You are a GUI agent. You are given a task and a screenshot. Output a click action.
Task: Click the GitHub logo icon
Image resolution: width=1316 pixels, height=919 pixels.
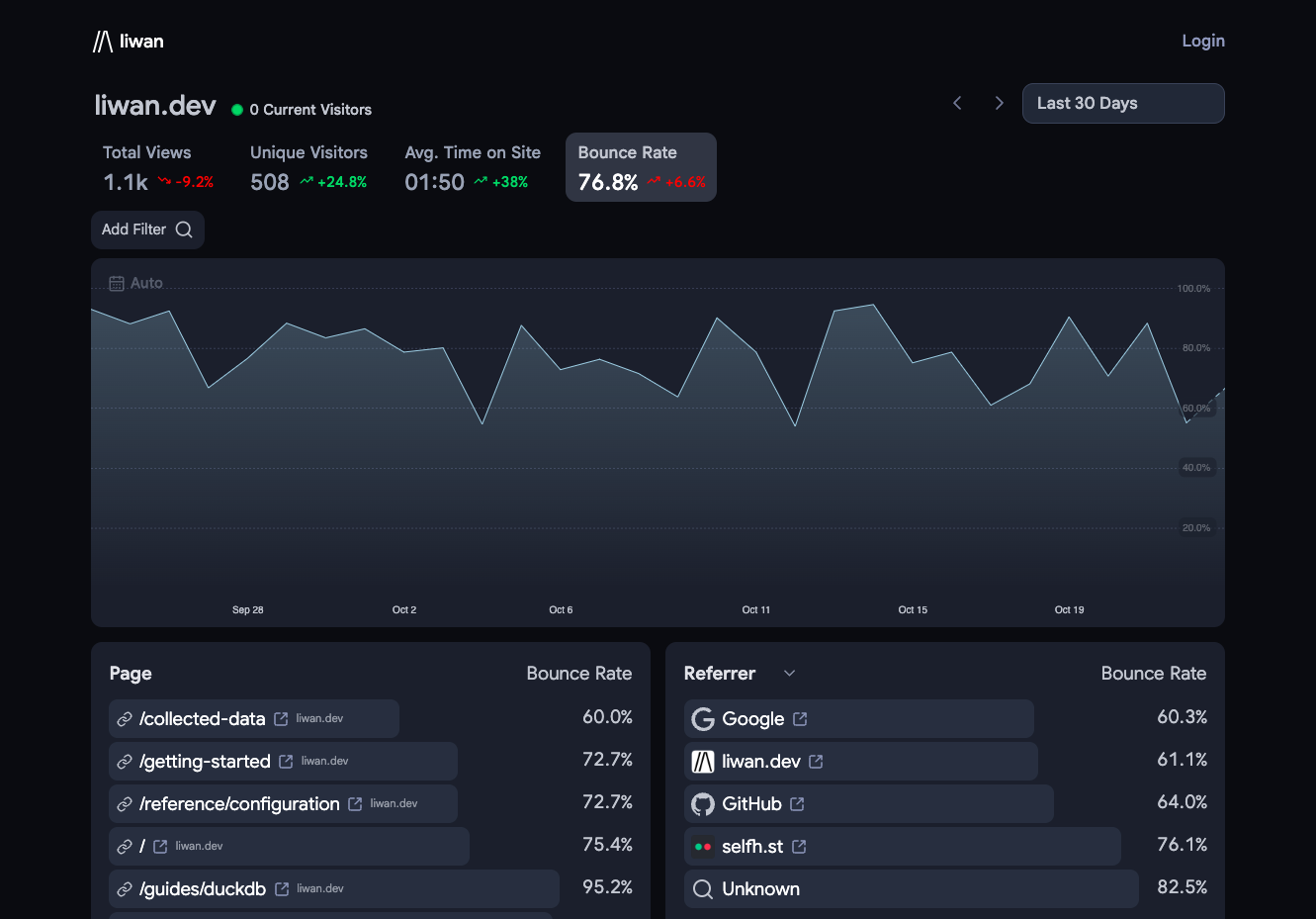(x=703, y=804)
